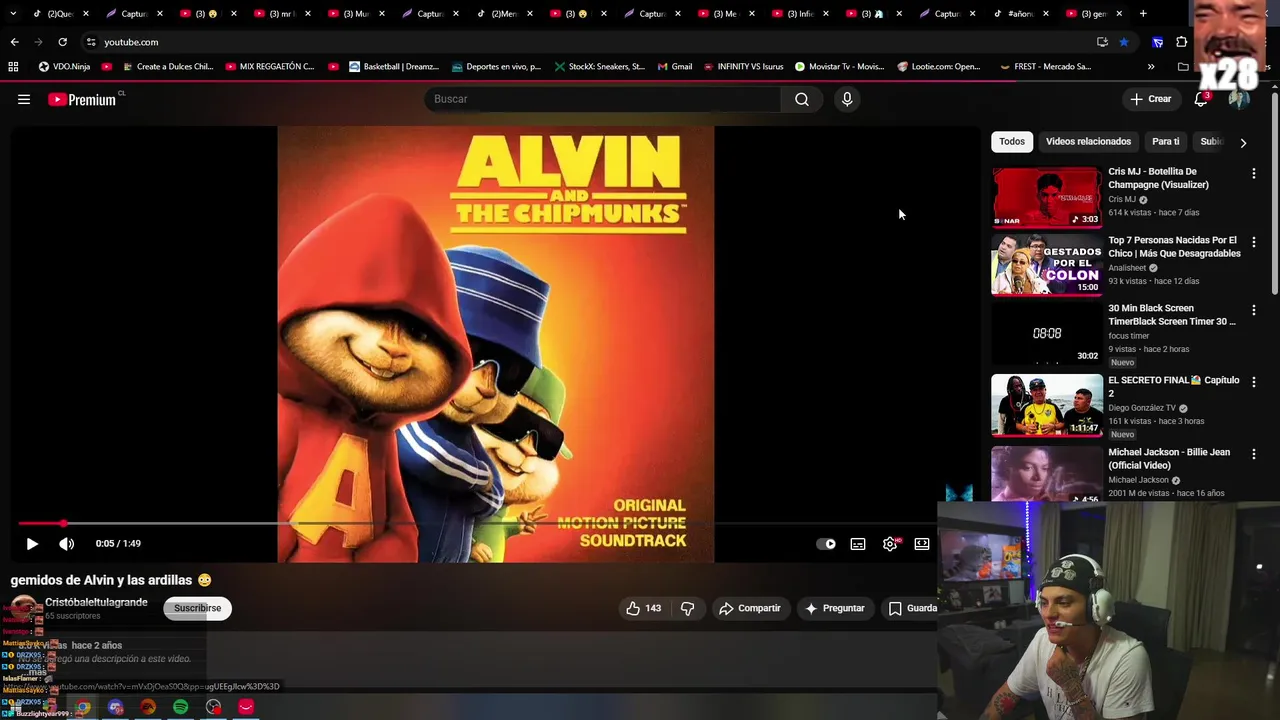Go back in the browser

point(14,42)
